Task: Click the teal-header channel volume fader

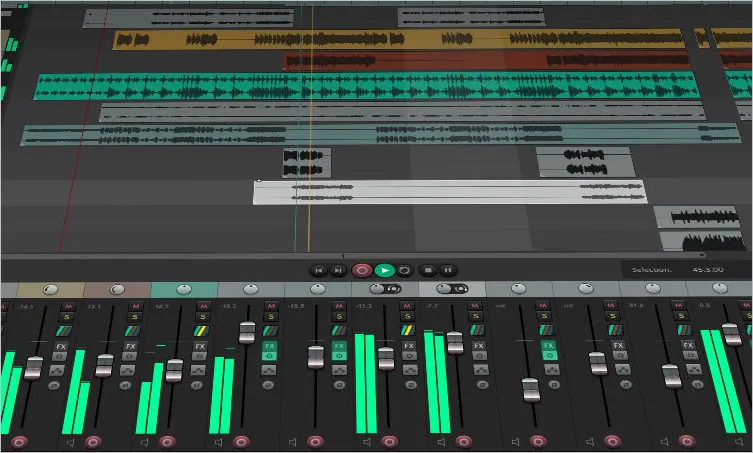Action: click(174, 370)
